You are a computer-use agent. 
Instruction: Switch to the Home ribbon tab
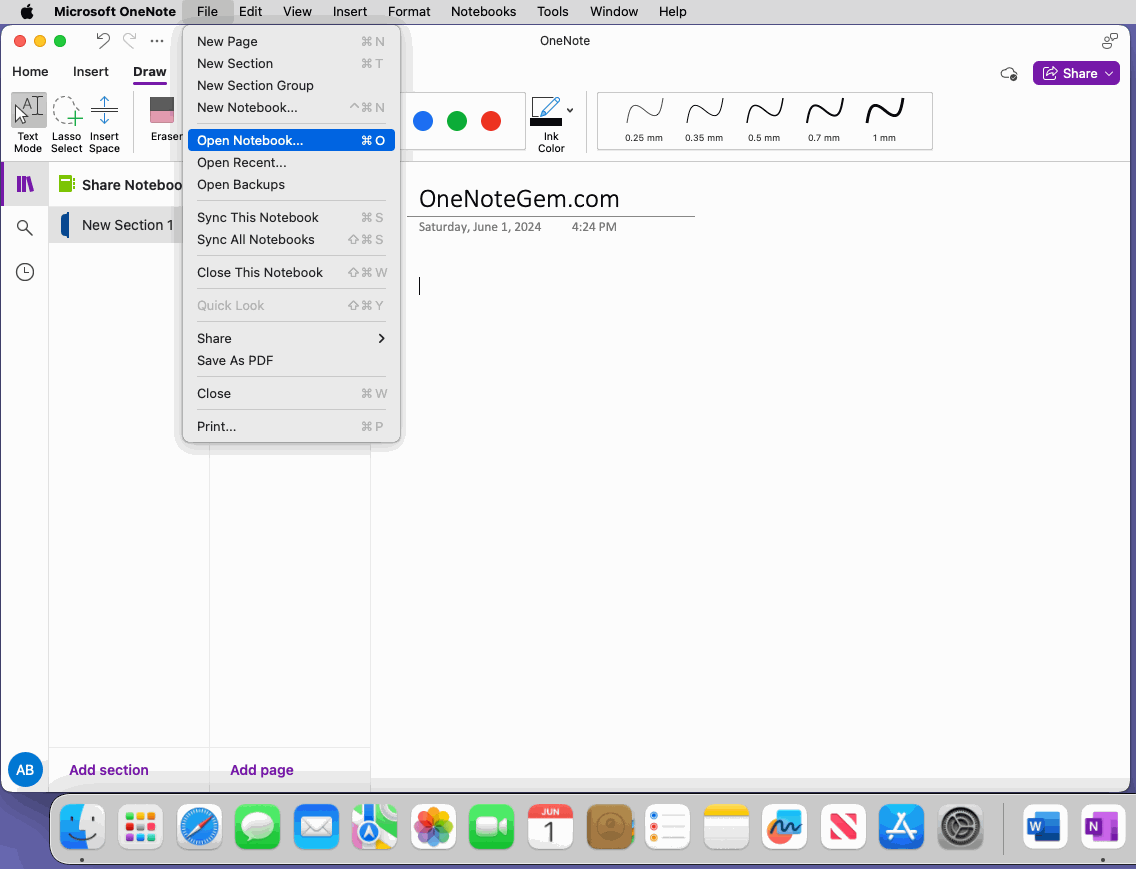[30, 71]
